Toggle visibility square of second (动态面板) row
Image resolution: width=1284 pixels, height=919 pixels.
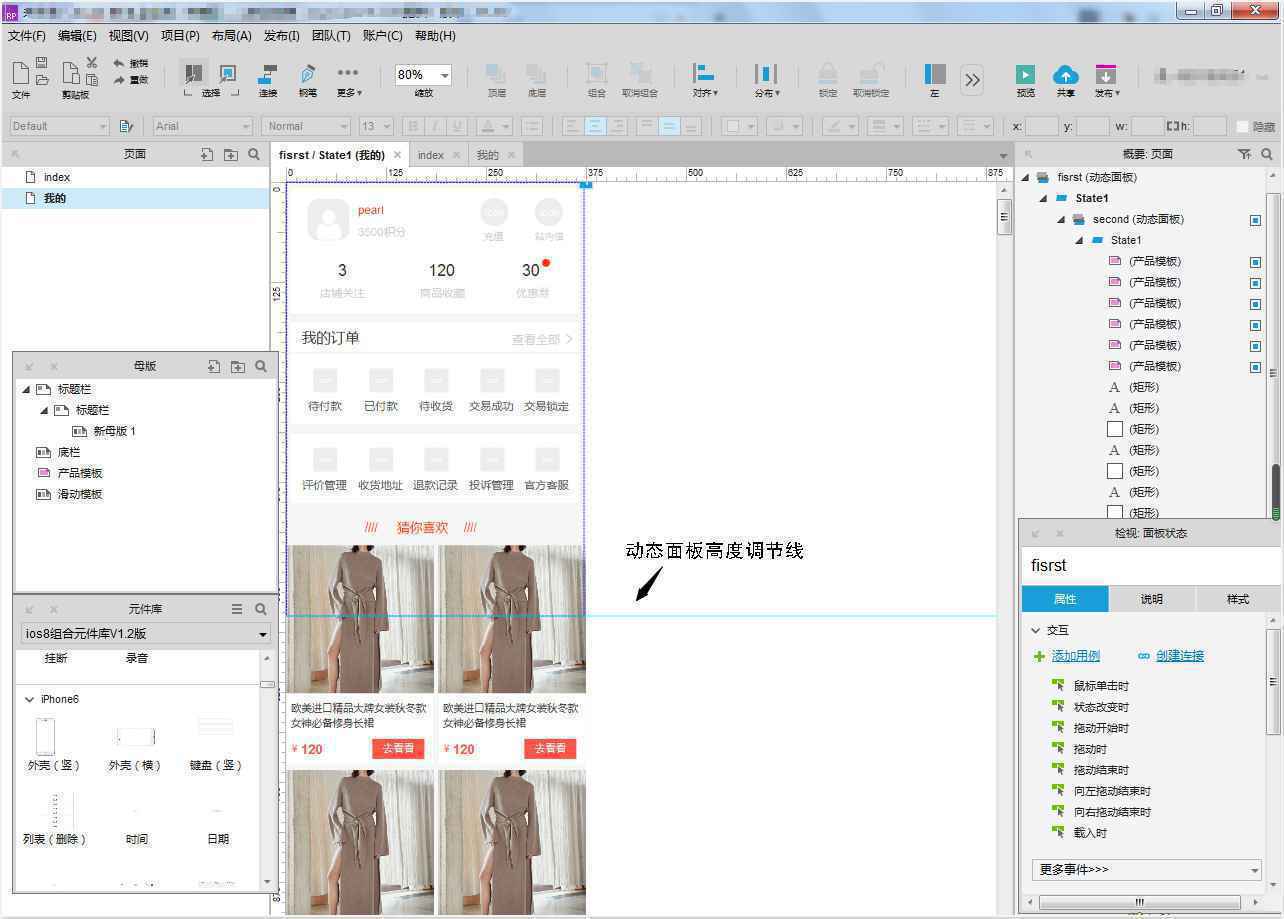click(x=1255, y=220)
